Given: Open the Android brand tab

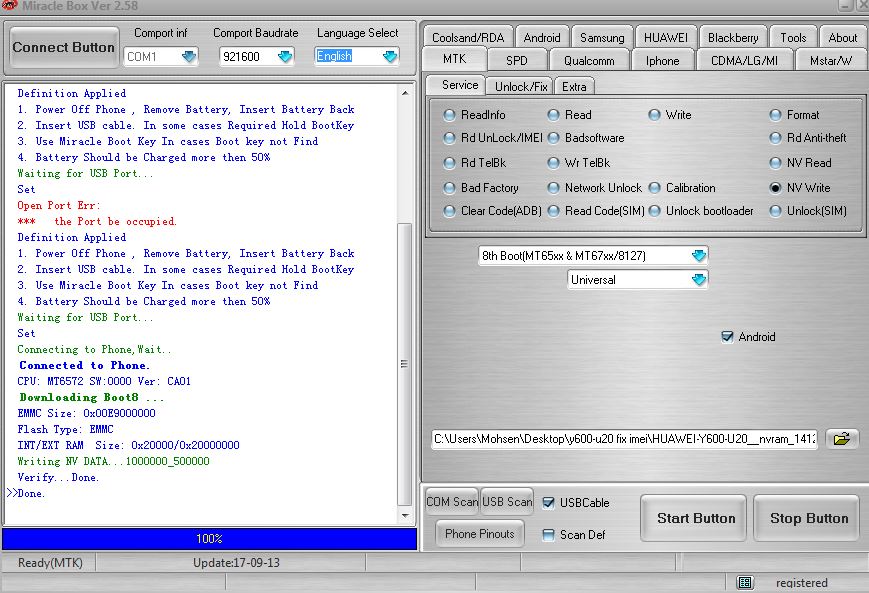Looking at the screenshot, I should tap(542, 38).
